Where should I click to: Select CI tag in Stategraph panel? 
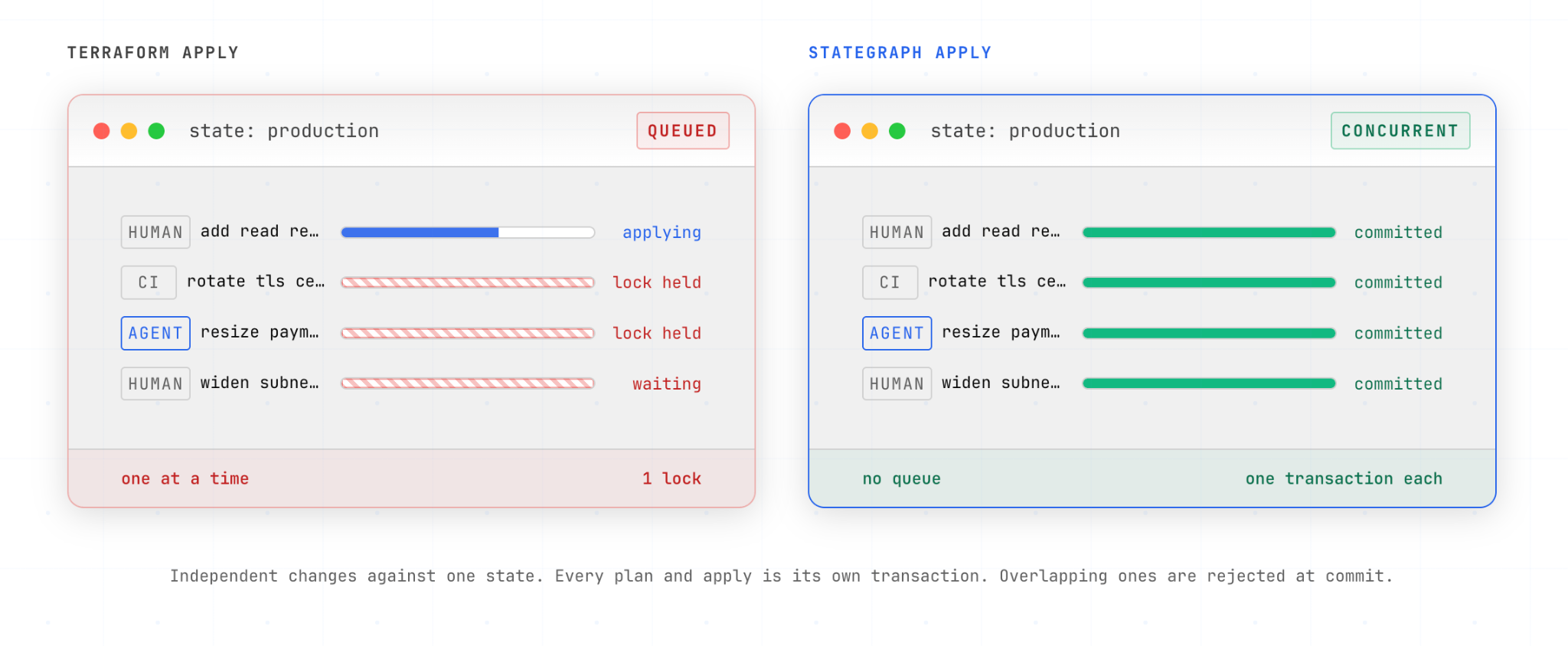point(890,282)
